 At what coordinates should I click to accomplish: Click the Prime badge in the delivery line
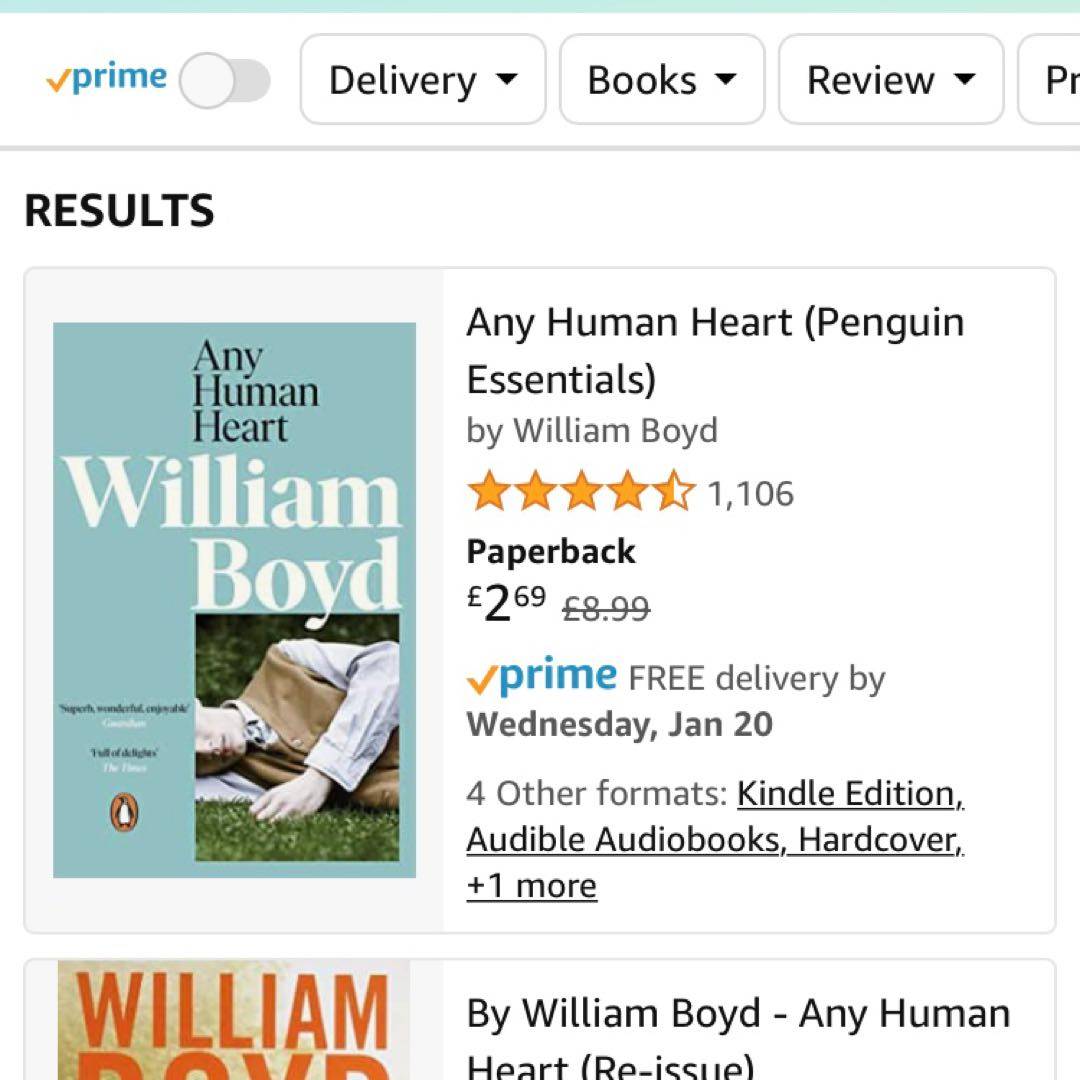click(x=542, y=678)
